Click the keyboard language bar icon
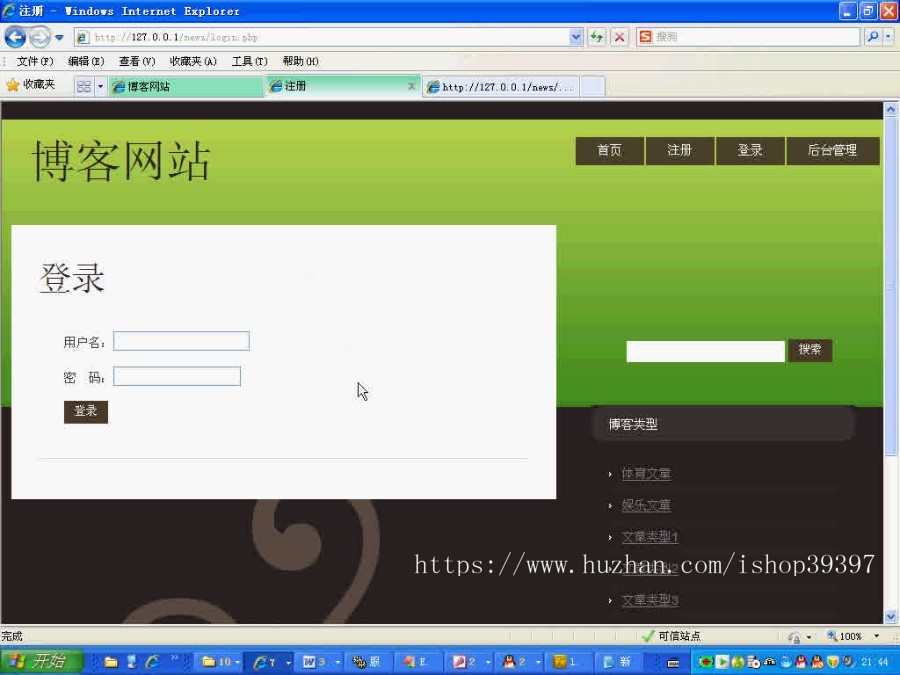The height and width of the screenshot is (675, 900). click(x=674, y=663)
